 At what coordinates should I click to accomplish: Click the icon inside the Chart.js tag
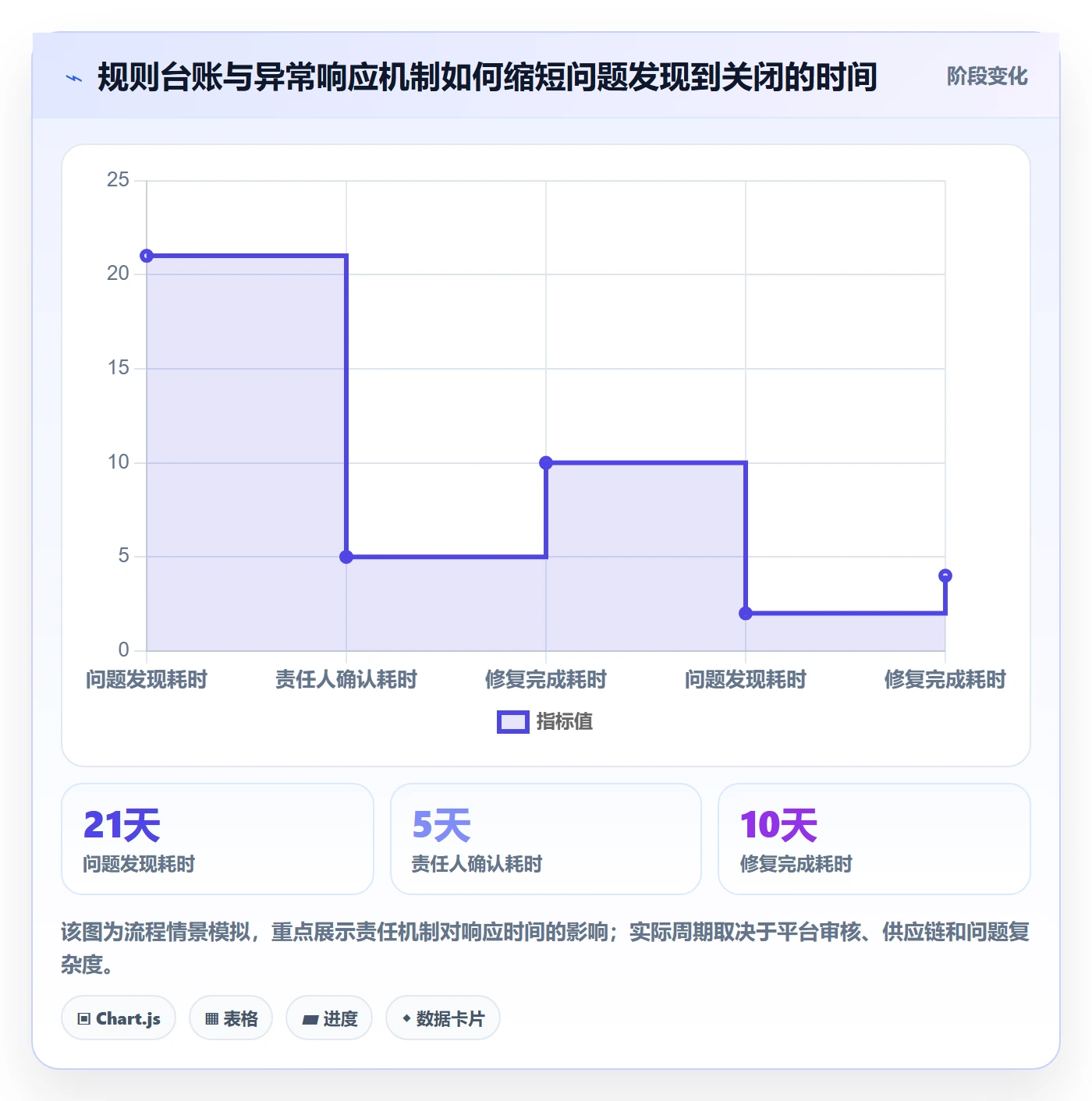84,1018
